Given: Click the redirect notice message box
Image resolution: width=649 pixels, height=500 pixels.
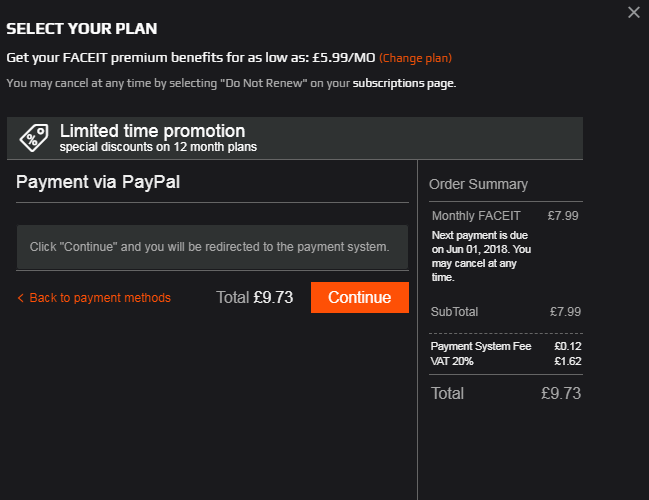Looking at the screenshot, I should pos(212,246).
